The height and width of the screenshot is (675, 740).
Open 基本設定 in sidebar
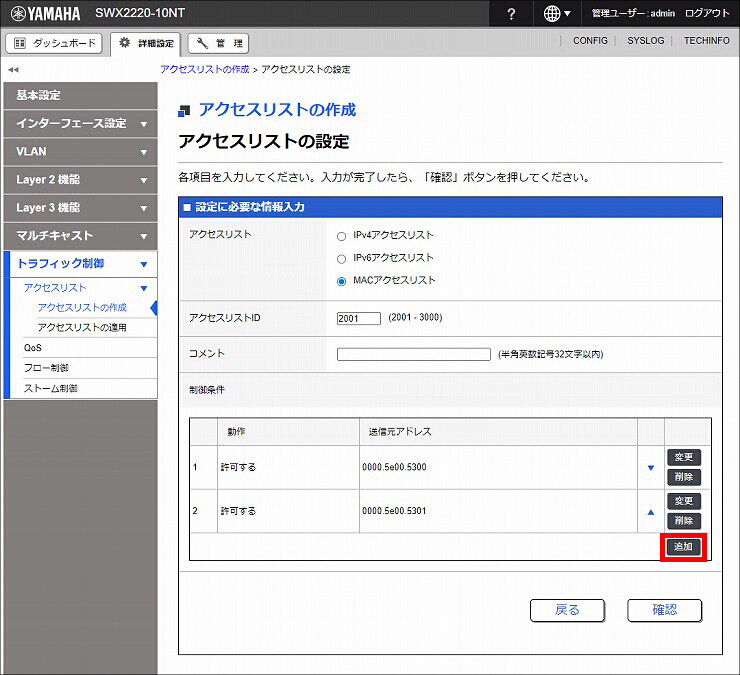pyautogui.click(x=80, y=95)
